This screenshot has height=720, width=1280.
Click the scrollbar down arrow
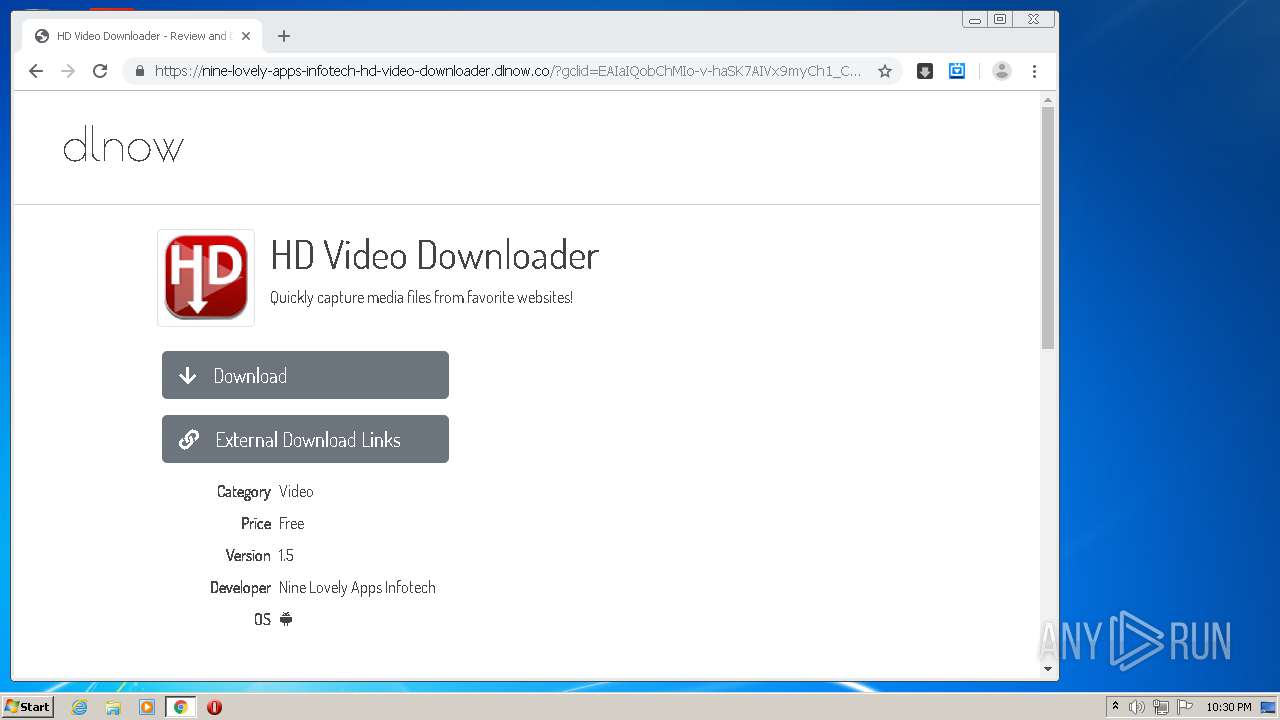(x=1048, y=668)
